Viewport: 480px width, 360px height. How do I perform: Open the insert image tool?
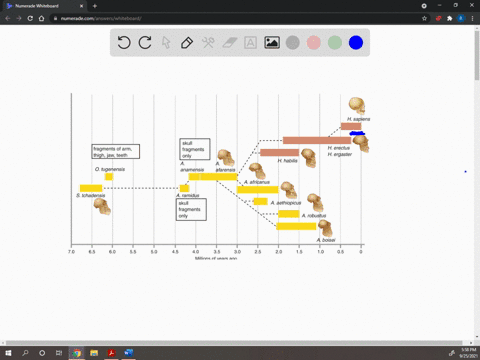coord(272,43)
